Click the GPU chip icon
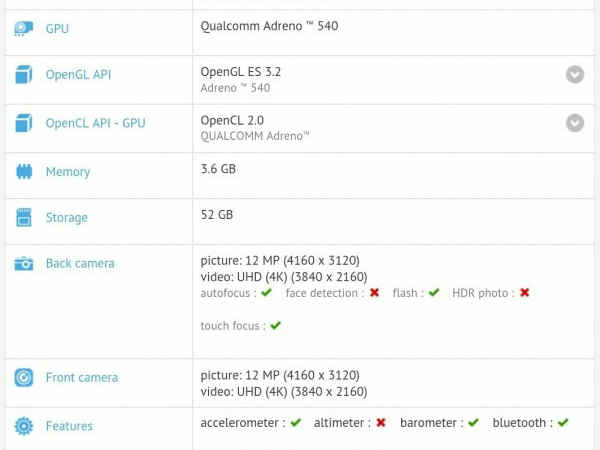 pyautogui.click(x=24, y=29)
